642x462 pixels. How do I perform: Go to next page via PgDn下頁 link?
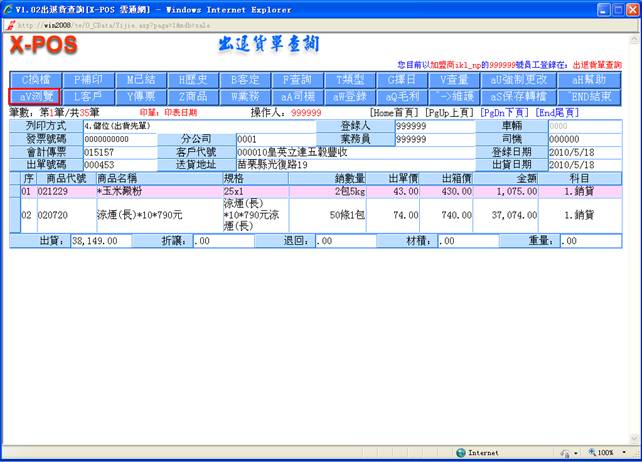[x=504, y=113]
